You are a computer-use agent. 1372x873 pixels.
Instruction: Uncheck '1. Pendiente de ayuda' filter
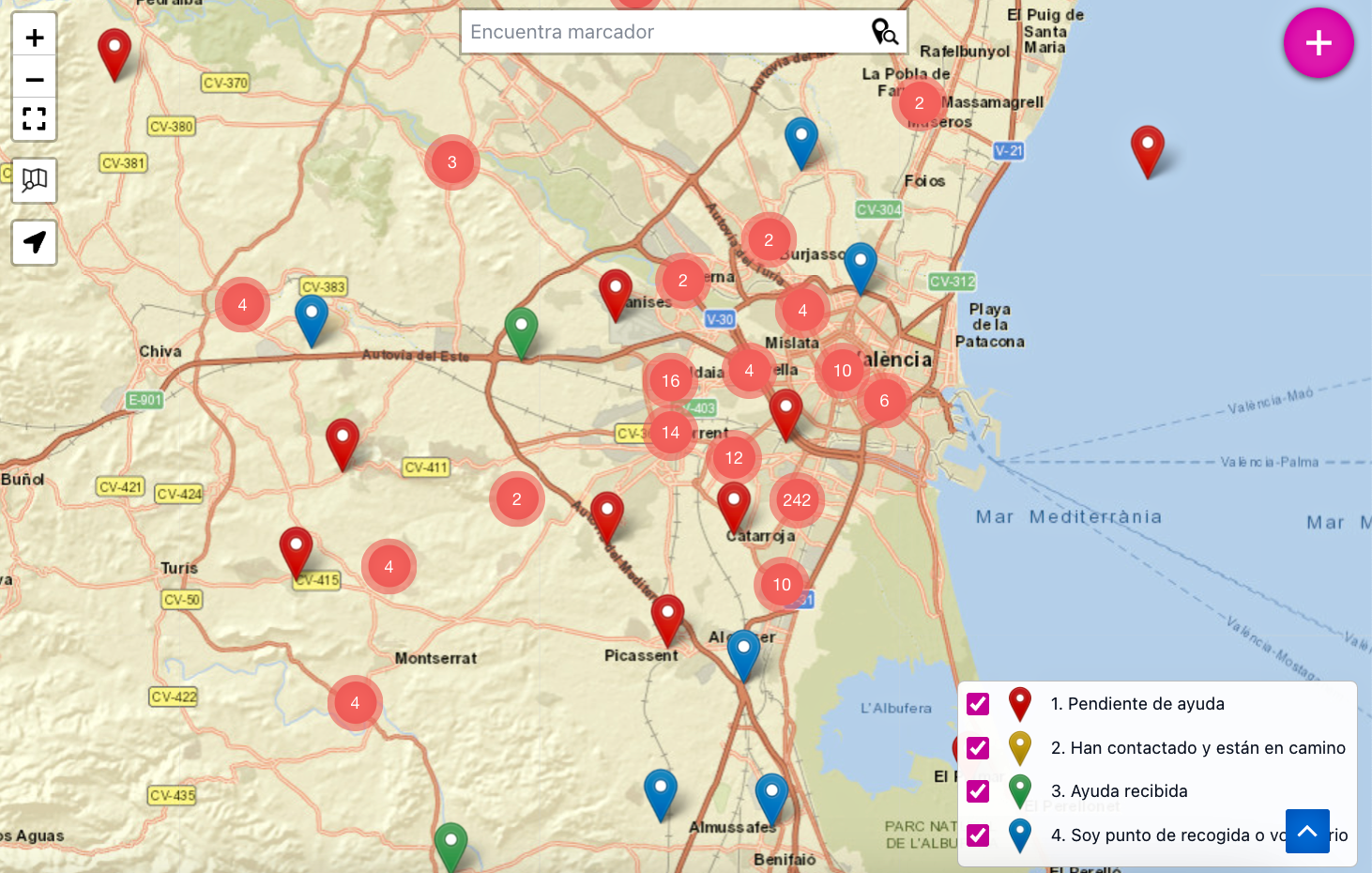pos(978,704)
